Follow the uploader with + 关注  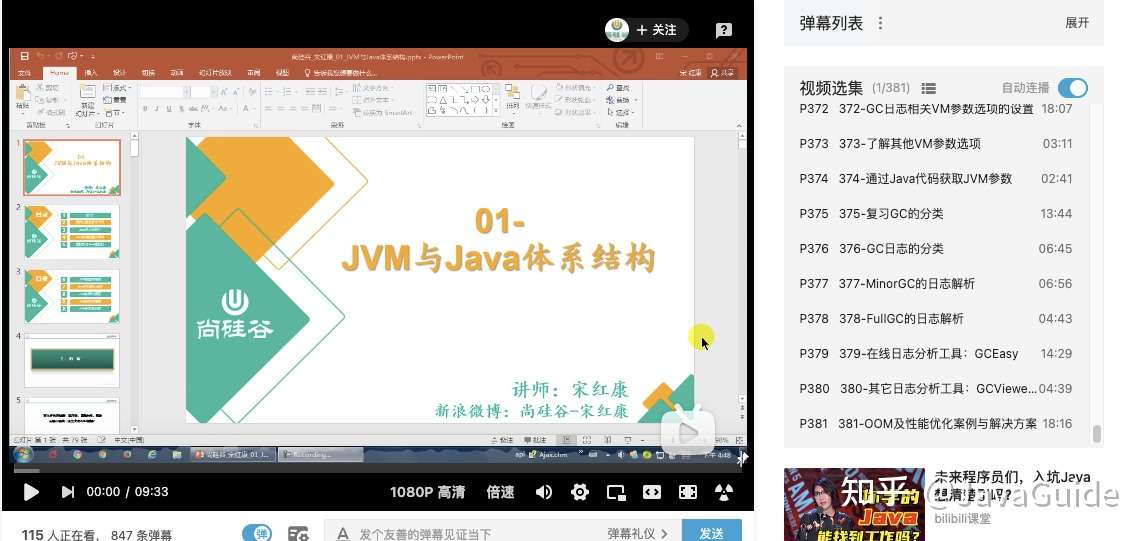657,30
